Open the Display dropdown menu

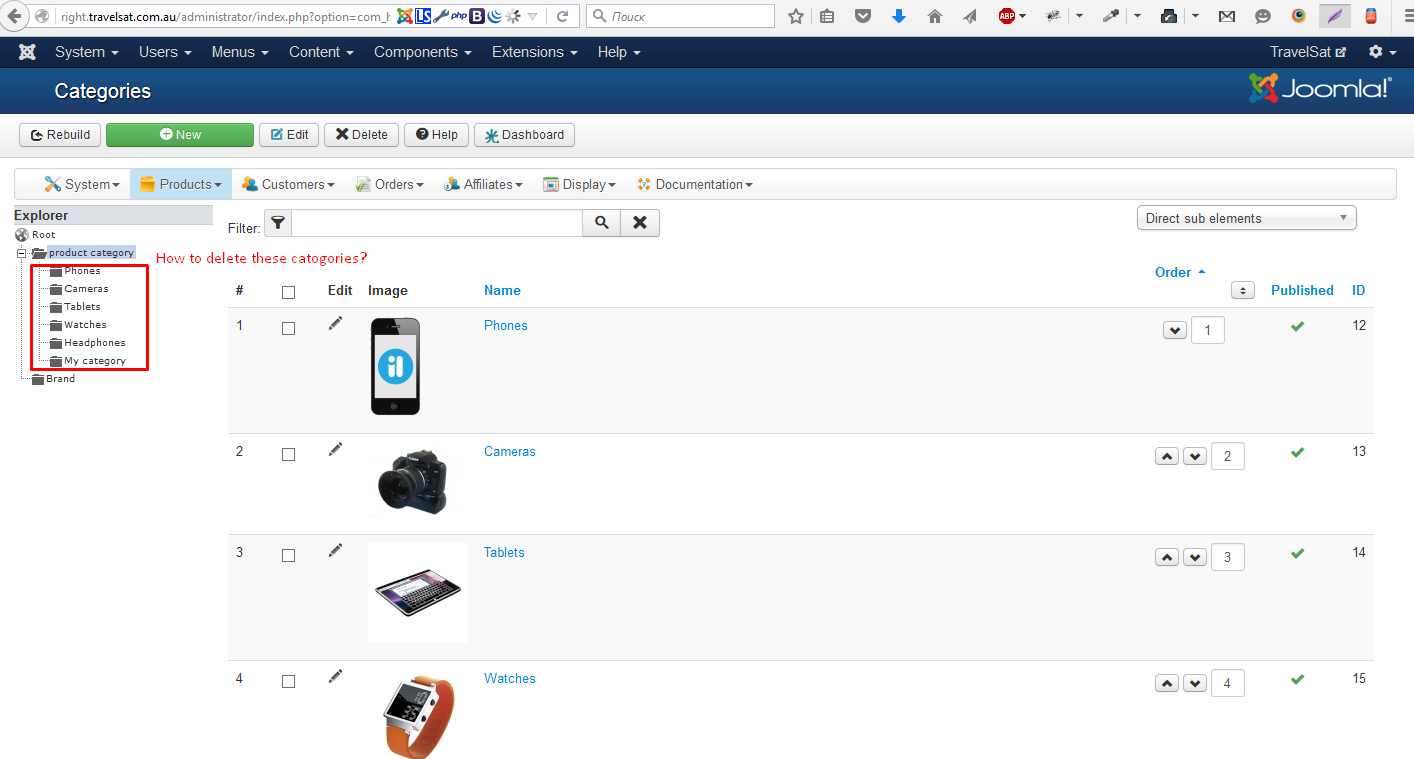580,184
